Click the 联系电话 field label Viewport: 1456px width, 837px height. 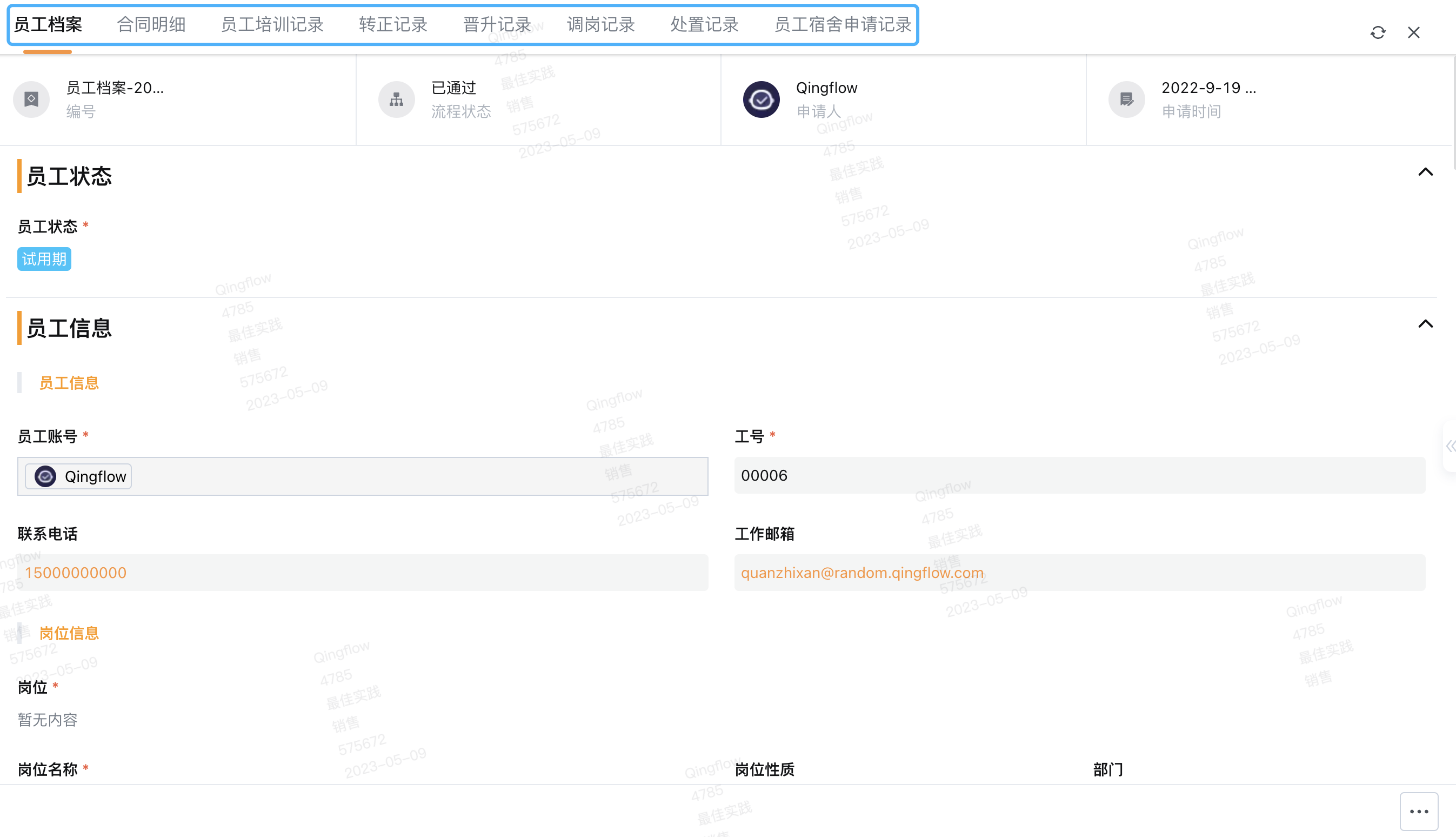[x=48, y=534]
